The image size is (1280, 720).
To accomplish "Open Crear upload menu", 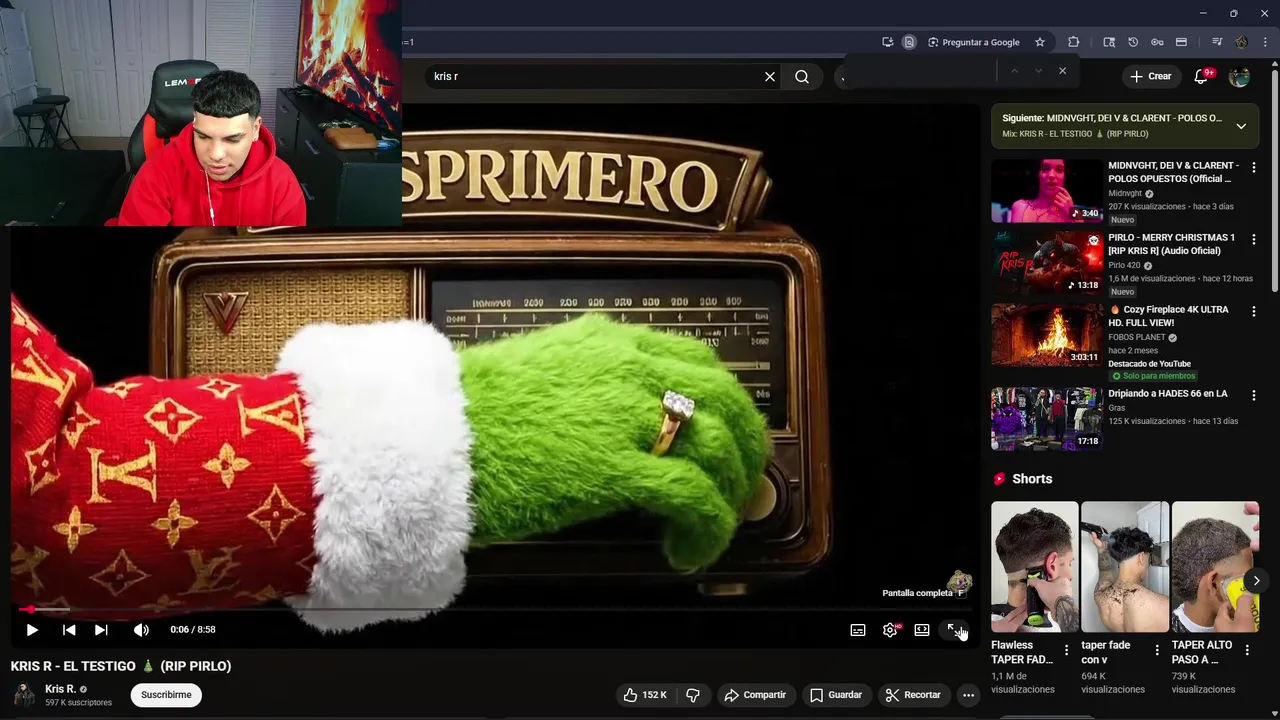I will (x=1151, y=76).
